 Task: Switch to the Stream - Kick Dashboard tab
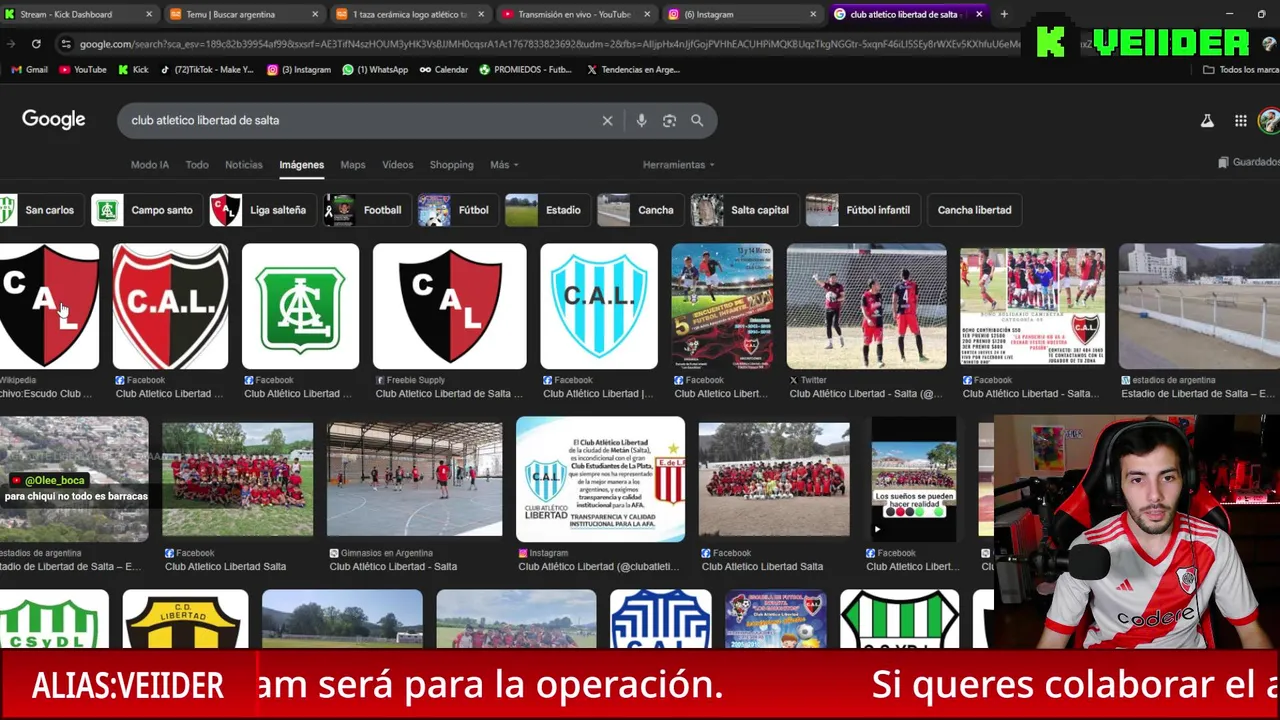78,14
